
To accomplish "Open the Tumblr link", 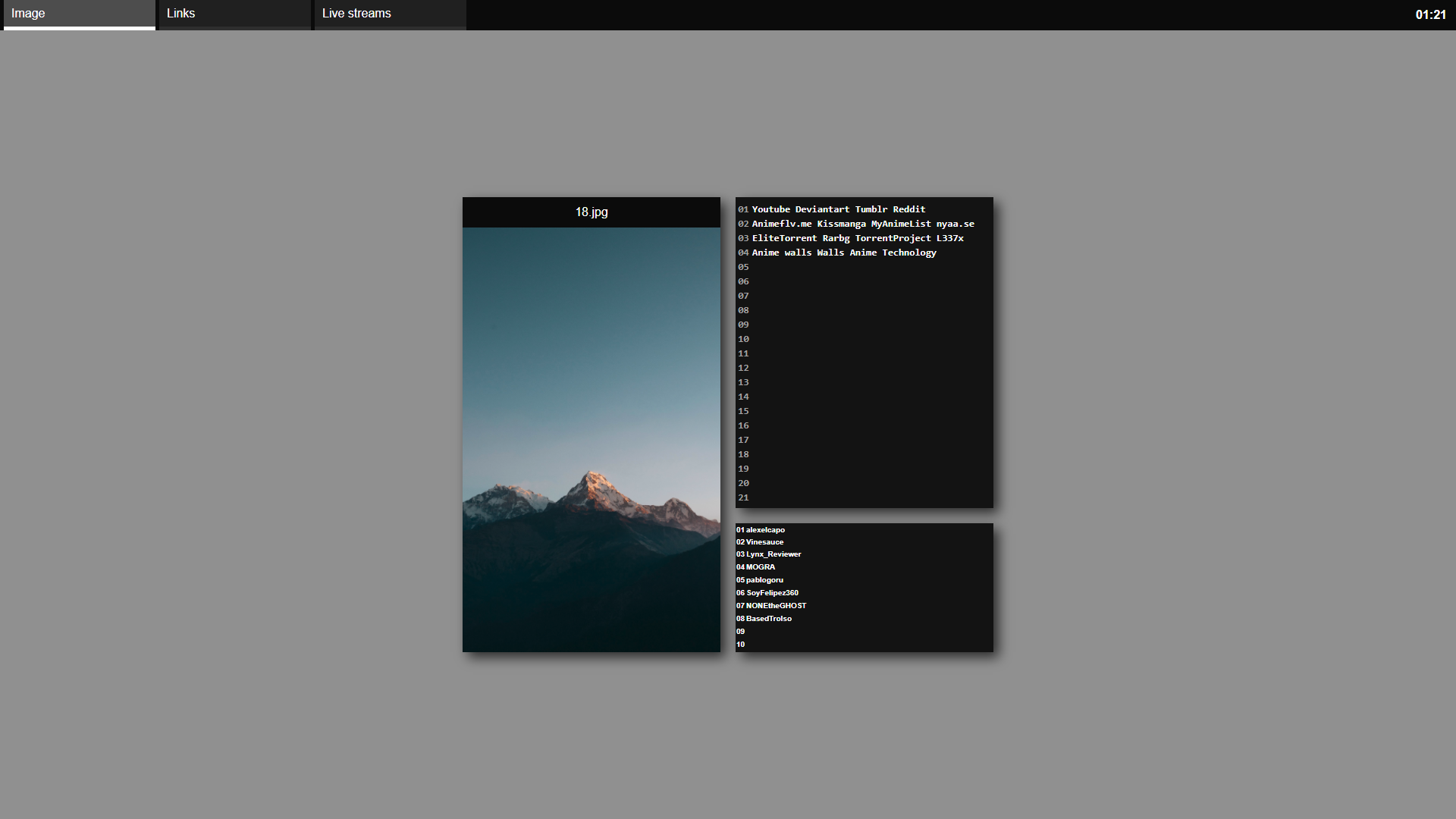I will [871, 209].
